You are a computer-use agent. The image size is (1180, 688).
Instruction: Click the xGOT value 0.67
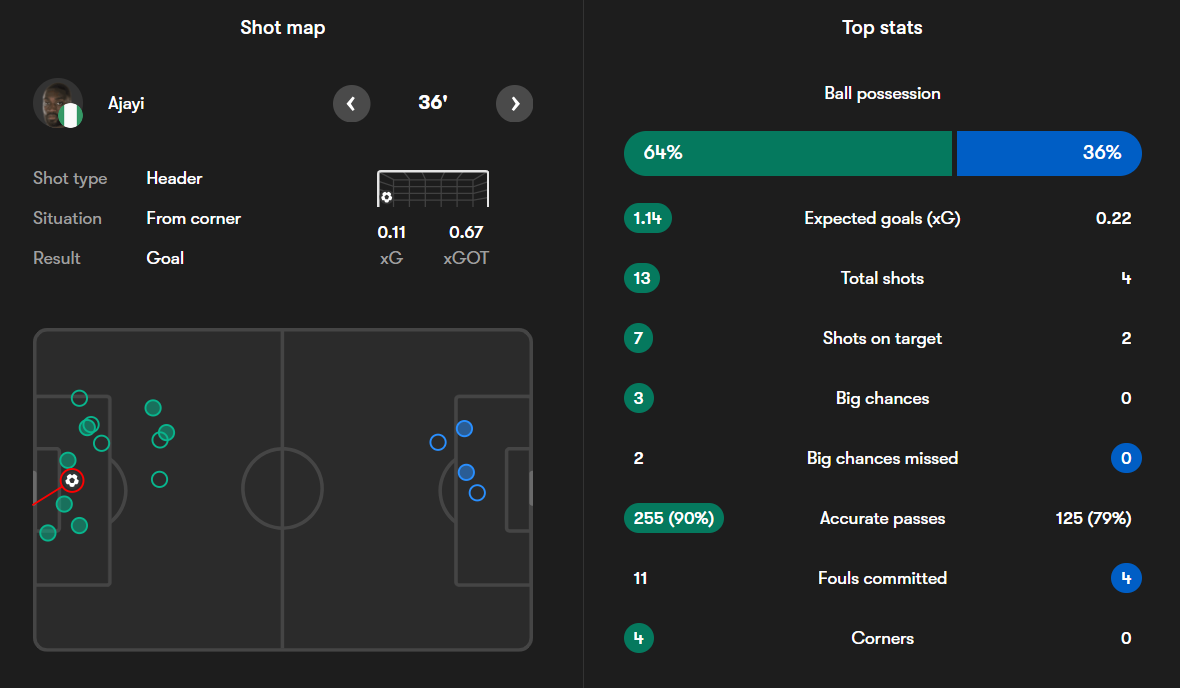coord(466,232)
